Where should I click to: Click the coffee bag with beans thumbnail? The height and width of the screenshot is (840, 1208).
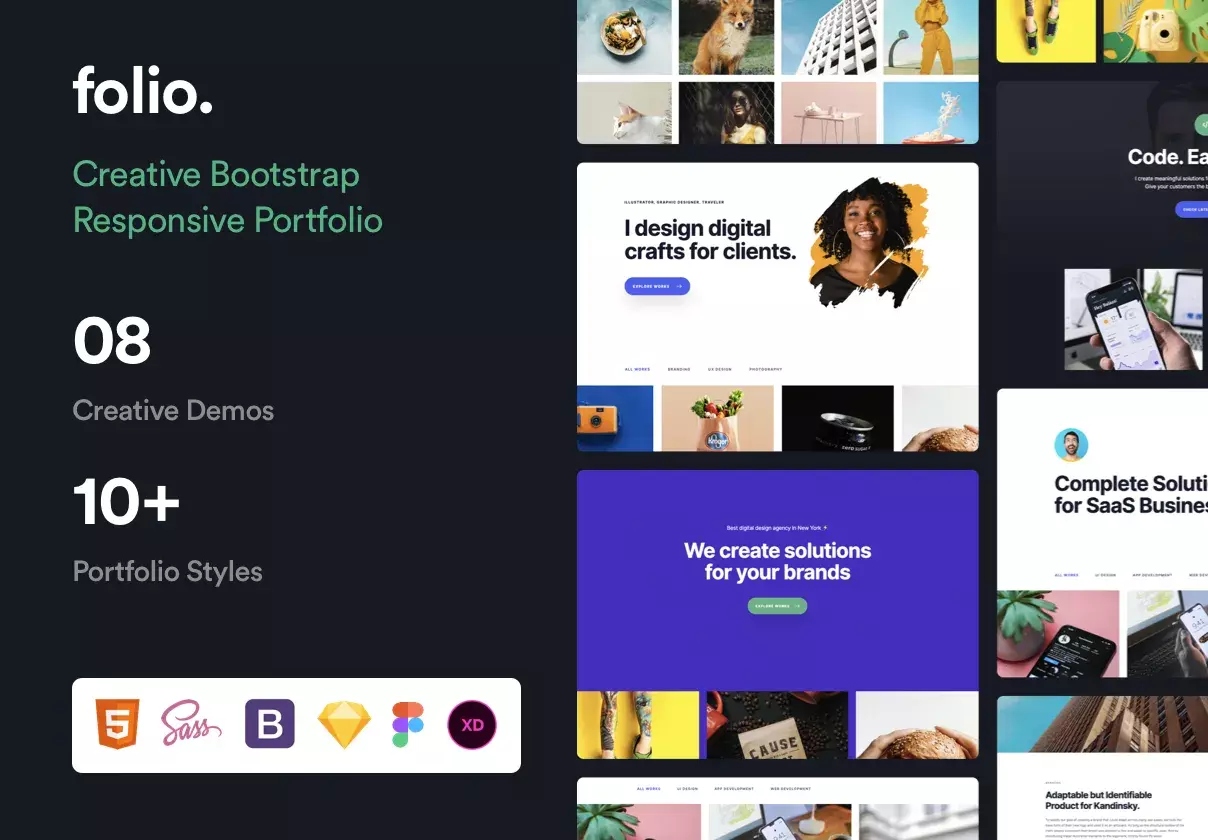click(776, 725)
